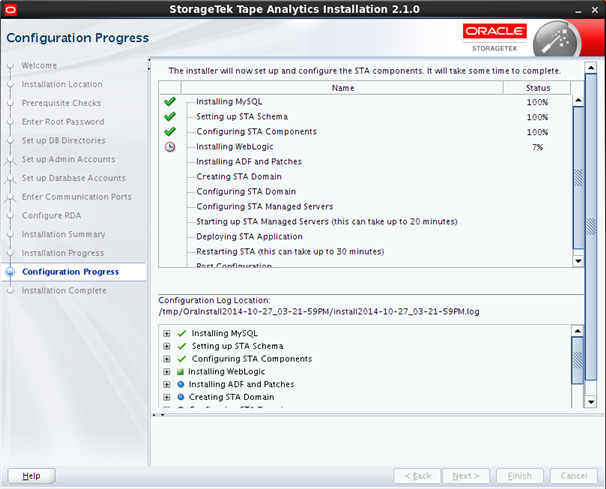The image size is (606, 489).
Task: Expand Installing WebLogic log node
Action: pos(167,372)
